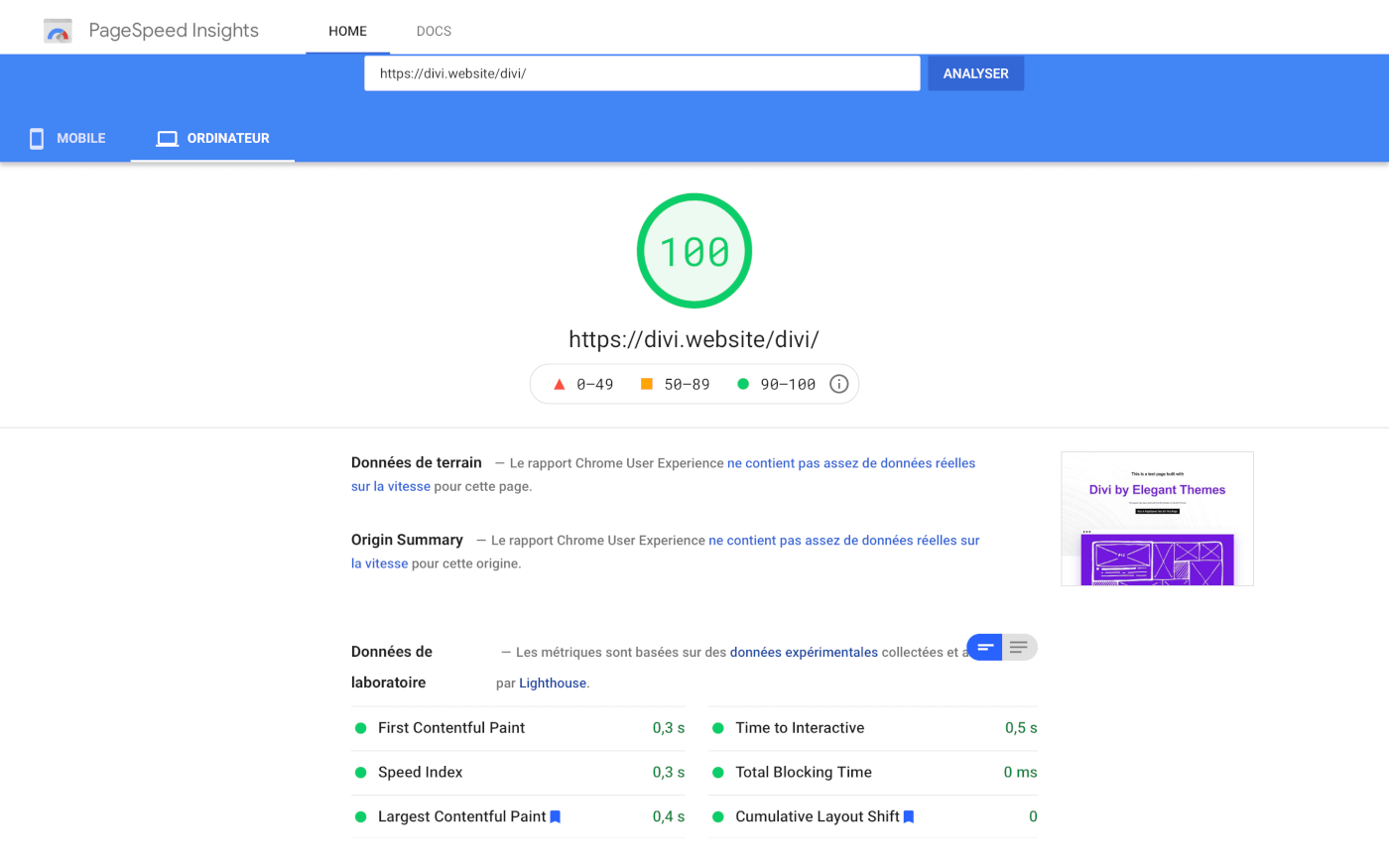Viewport: 1389px width, 868px height.
Task: Click the ANALYSER button
Action: click(975, 73)
